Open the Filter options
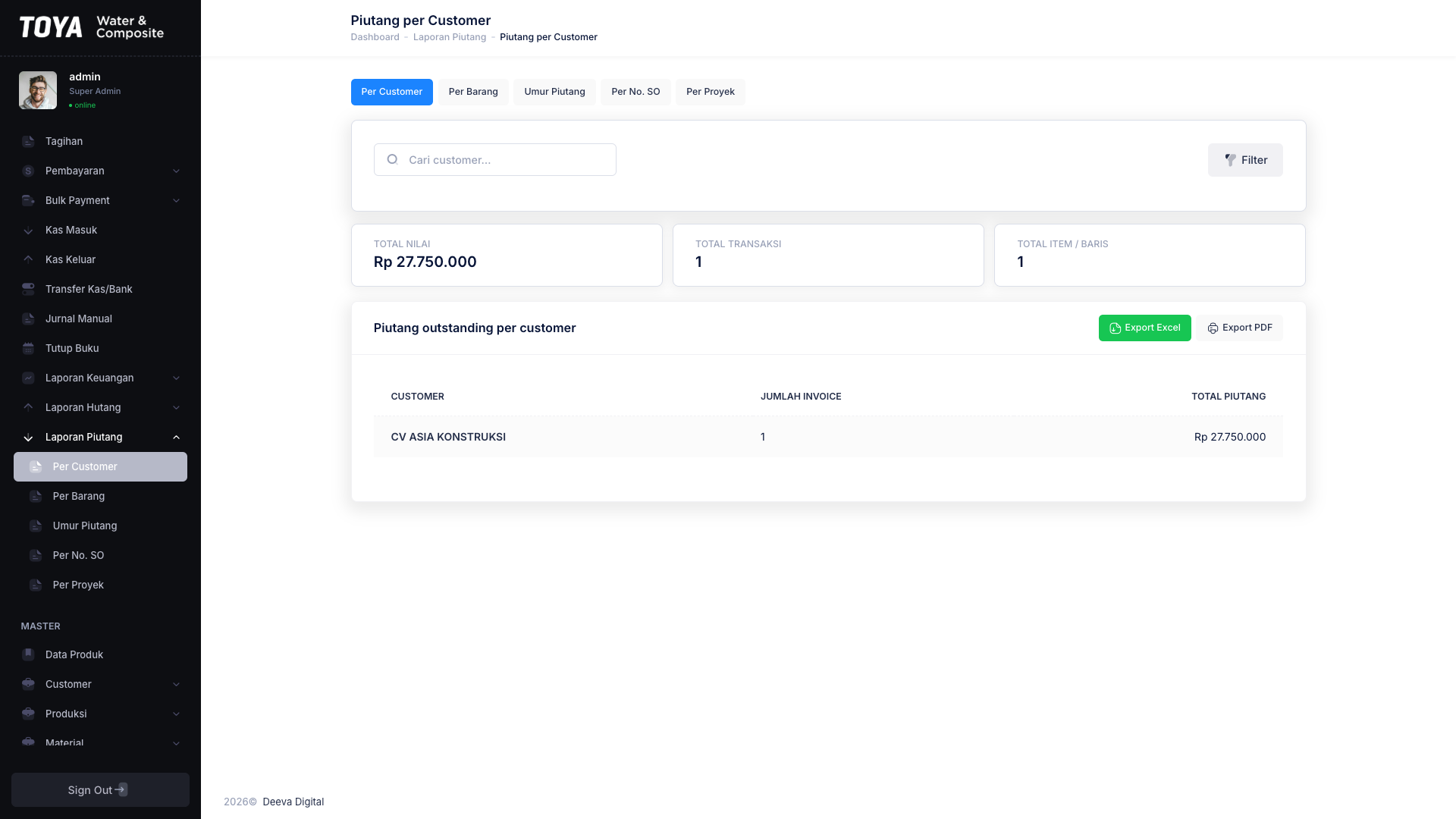Screen dimensions: 1456x819 [x=1245, y=160]
